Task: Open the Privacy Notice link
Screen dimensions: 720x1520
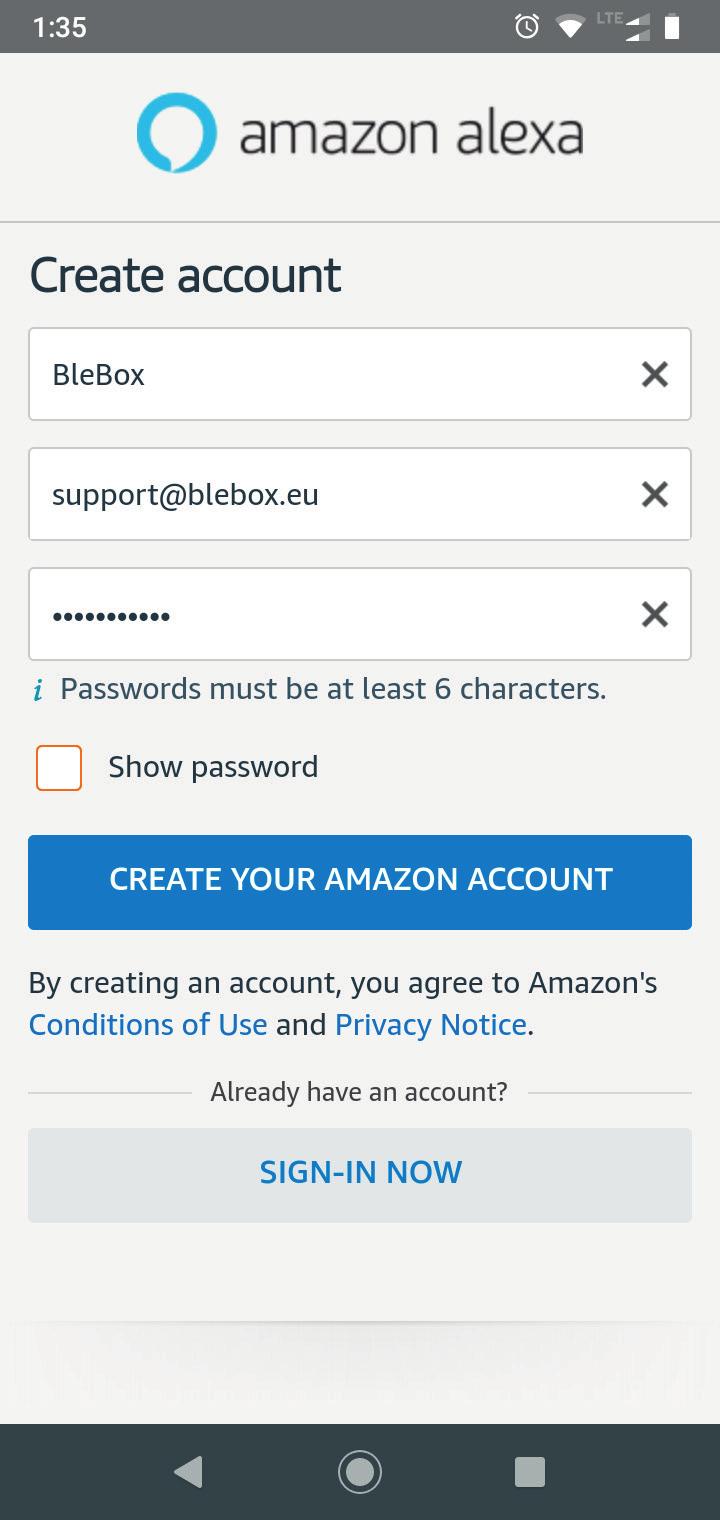Action: click(x=431, y=1025)
